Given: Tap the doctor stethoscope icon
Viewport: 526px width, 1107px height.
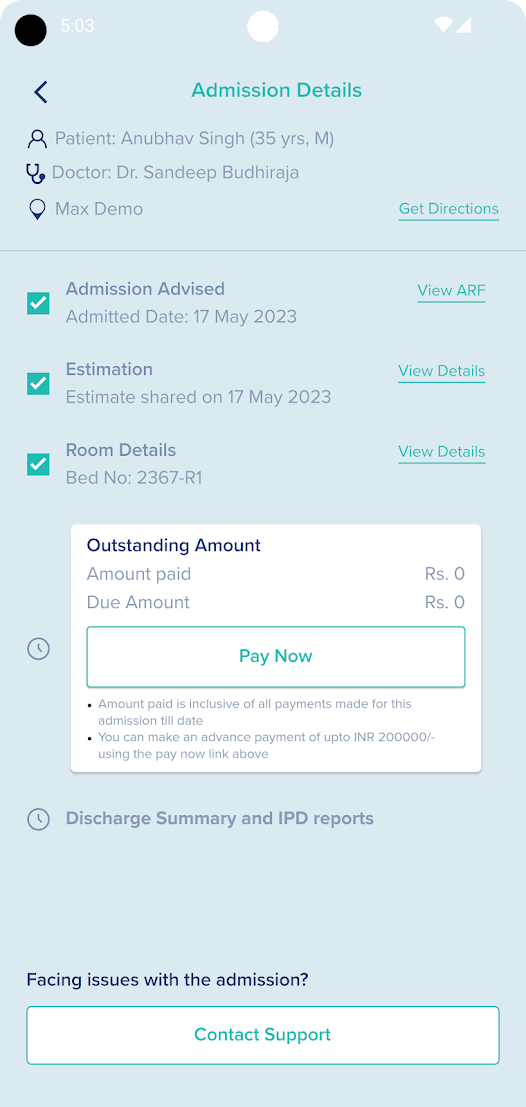Looking at the screenshot, I should pyautogui.click(x=35, y=173).
